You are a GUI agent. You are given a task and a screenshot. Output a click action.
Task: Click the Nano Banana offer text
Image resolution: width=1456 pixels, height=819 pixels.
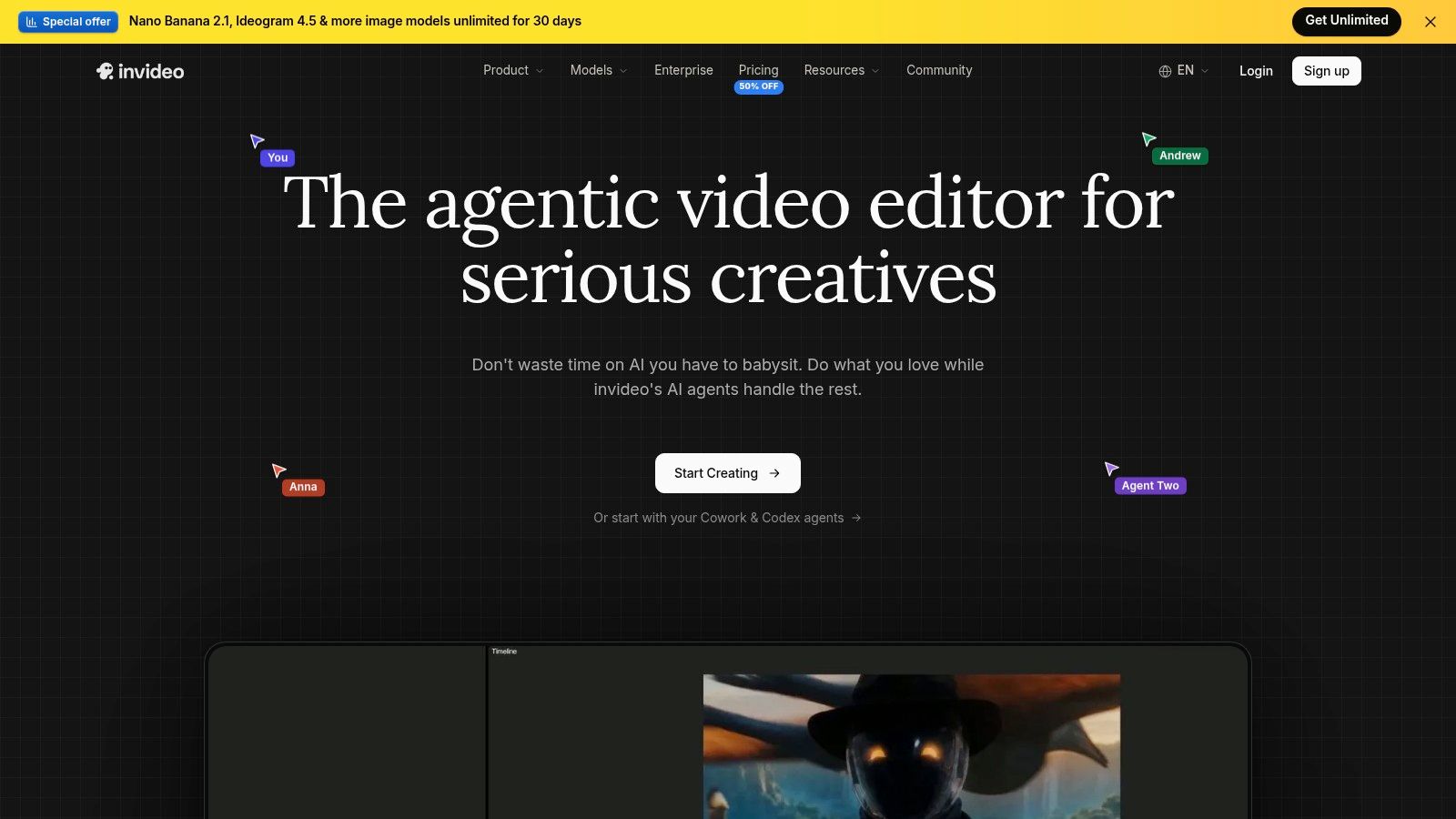[355, 21]
